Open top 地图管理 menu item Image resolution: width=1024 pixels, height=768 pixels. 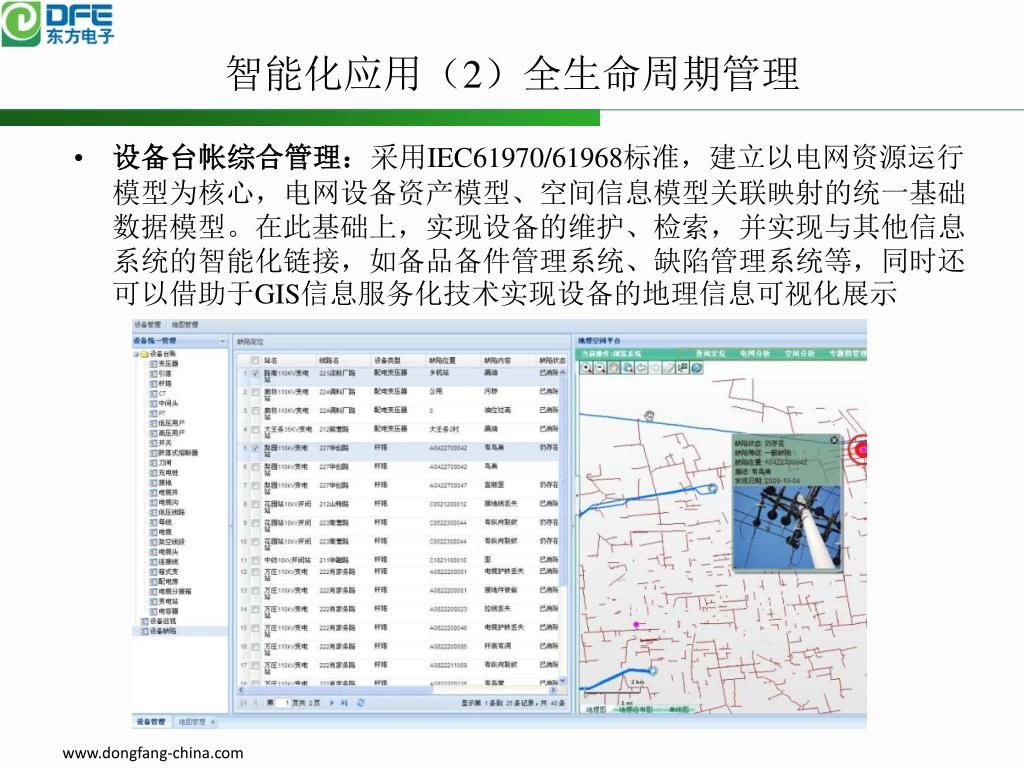click(185, 325)
